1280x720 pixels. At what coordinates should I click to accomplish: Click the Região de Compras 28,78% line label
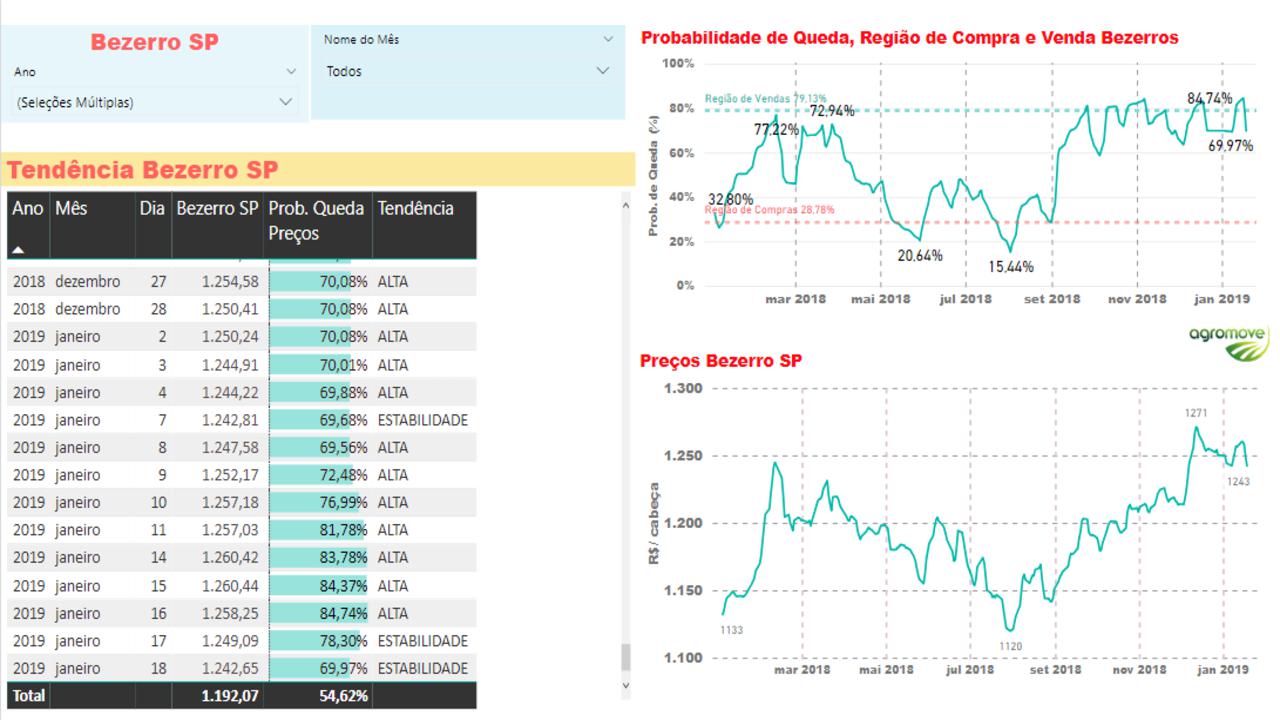click(x=769, y=210)
